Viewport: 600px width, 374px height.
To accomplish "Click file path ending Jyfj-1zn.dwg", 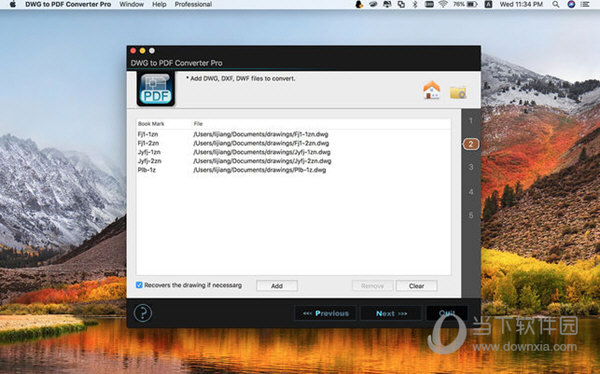I will click(262, 152).
